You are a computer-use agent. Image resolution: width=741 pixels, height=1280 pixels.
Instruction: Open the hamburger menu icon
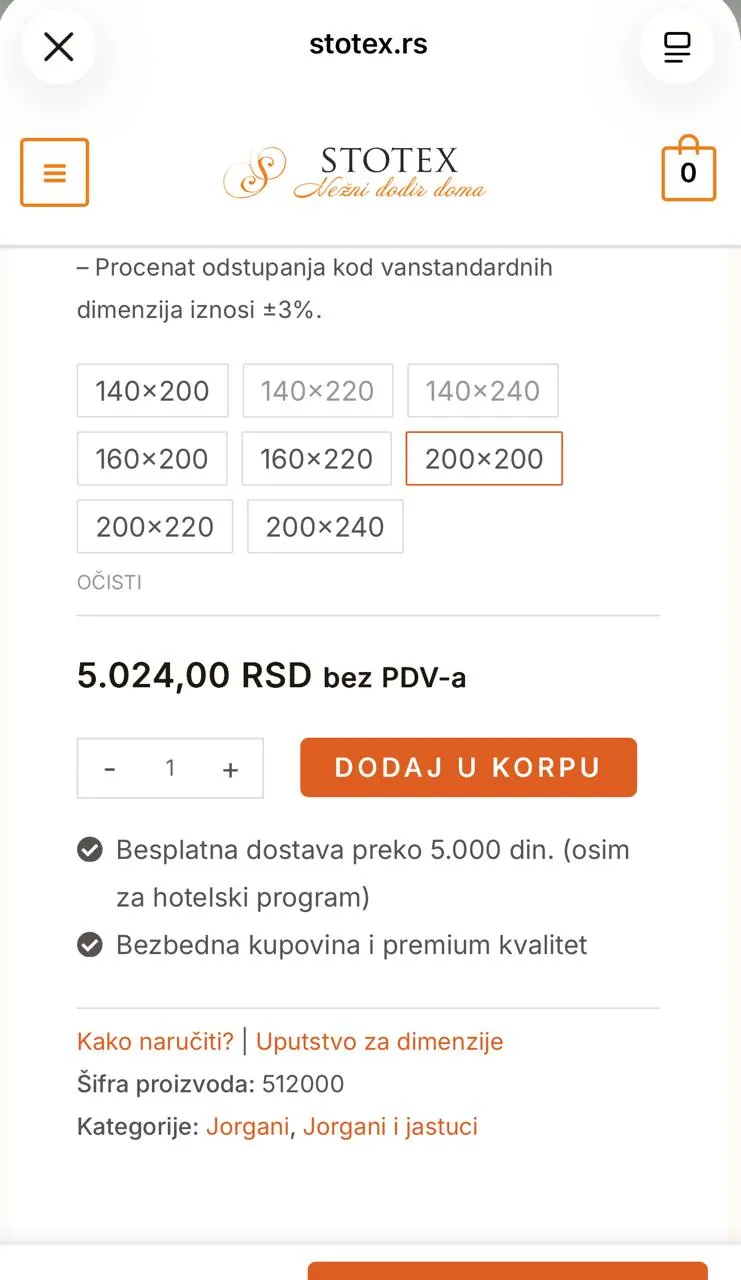coord(55,172)
